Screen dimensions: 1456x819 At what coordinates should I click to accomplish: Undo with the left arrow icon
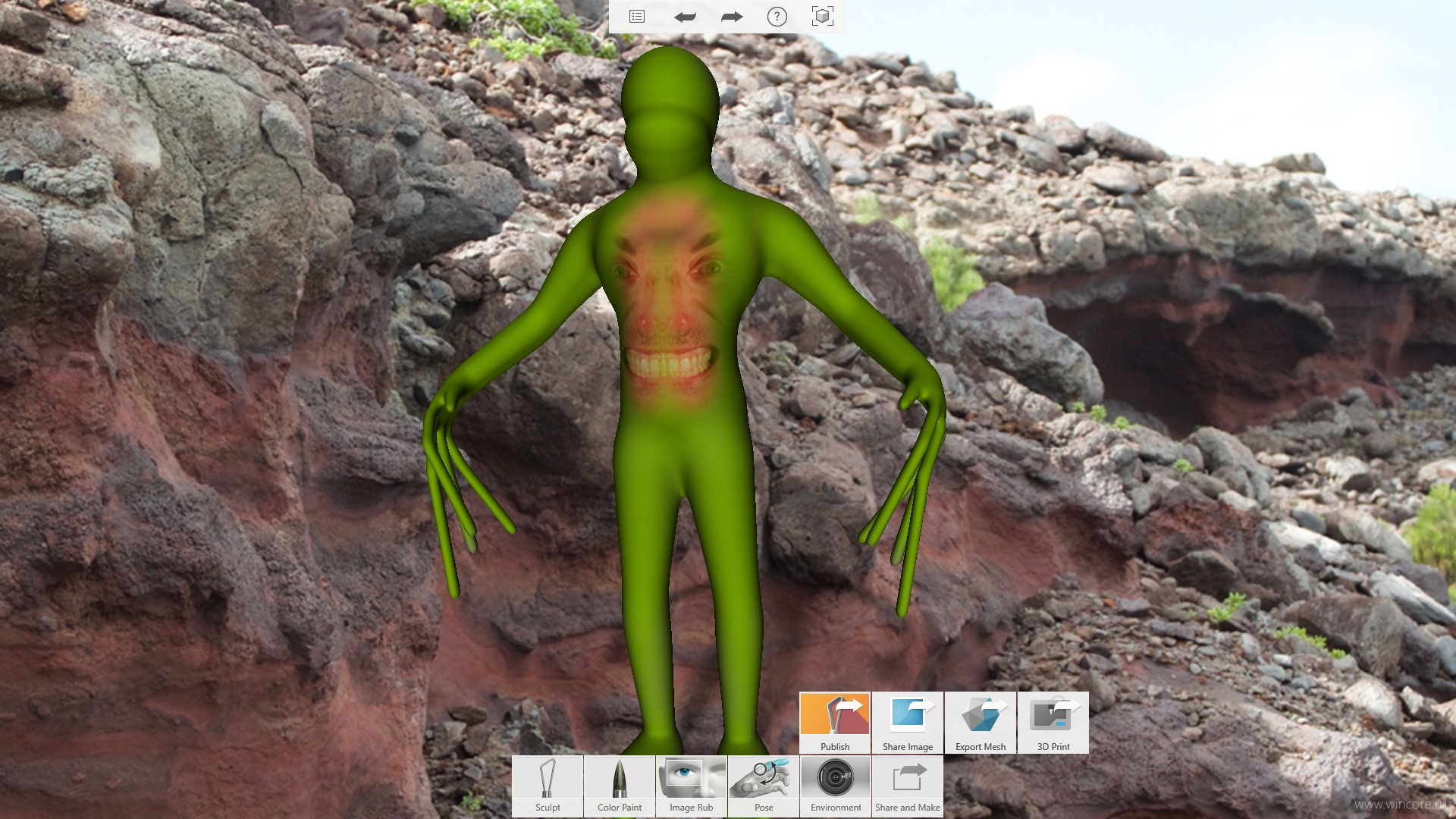(685, 17)
